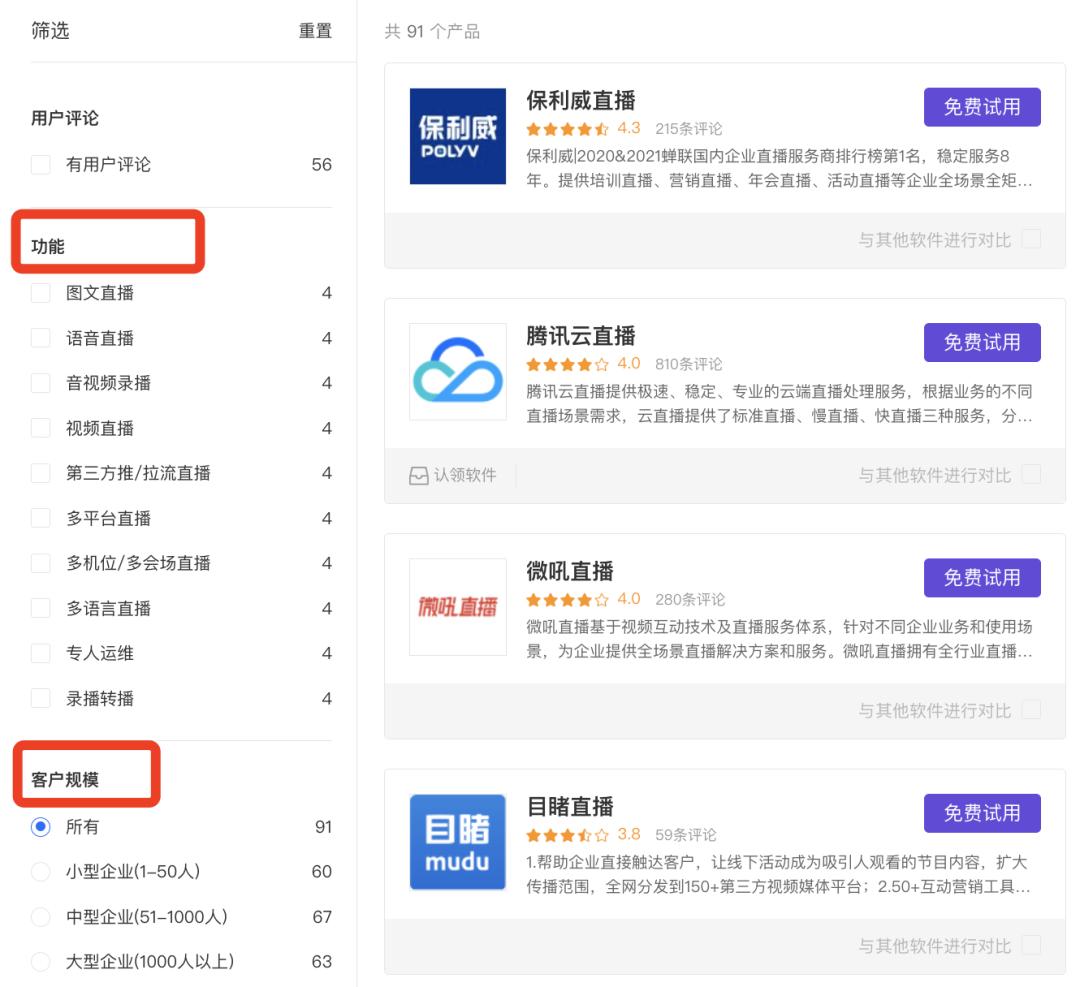Screen dimensions: 1080x987
Task: Click the star rating of 腾讯云直播
Action: (x=567, y=364)
